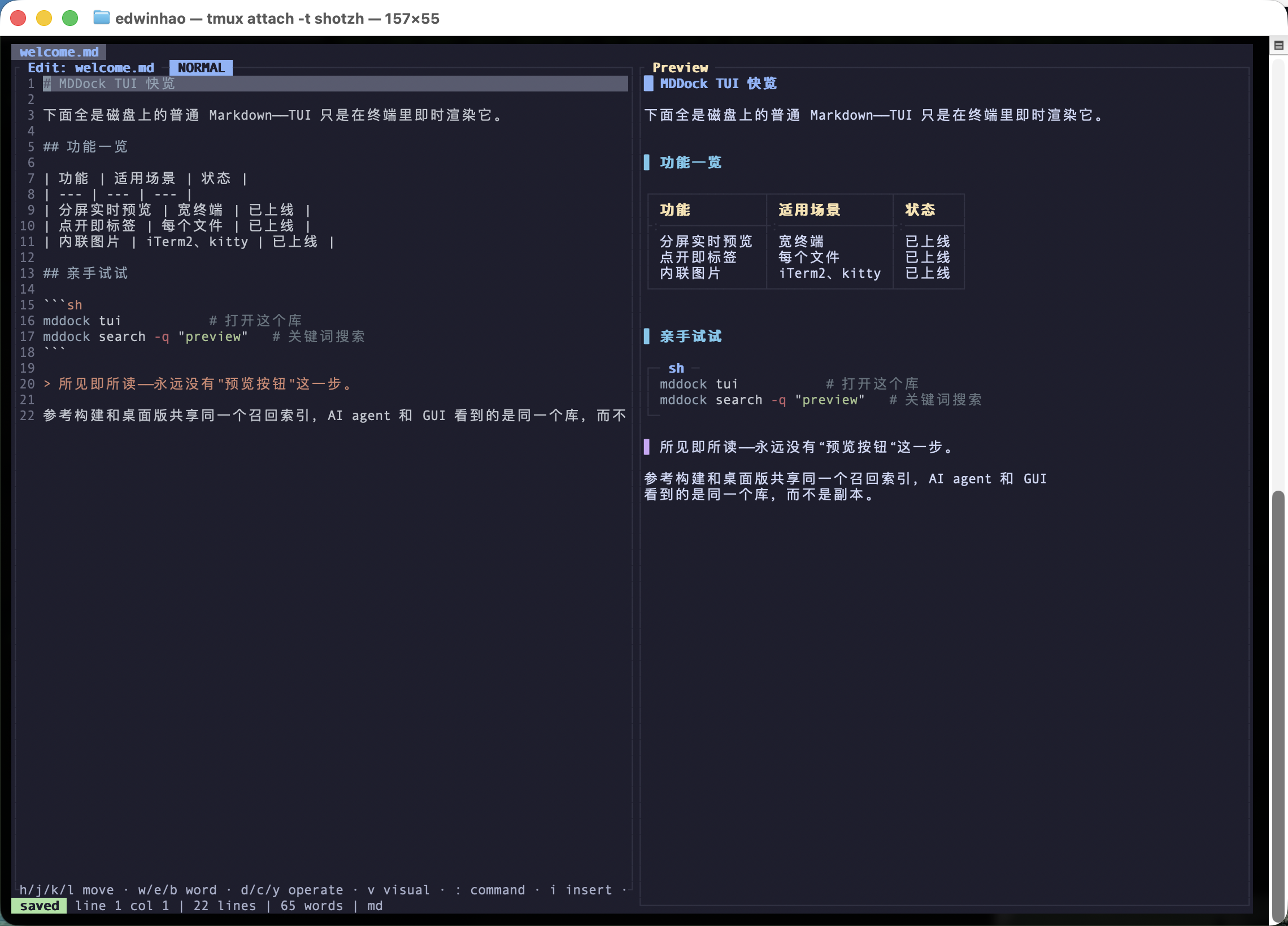The image size is (1288, 926).
Task: Click 'w/e/b word' hint
Action: [x=177, y=890]
